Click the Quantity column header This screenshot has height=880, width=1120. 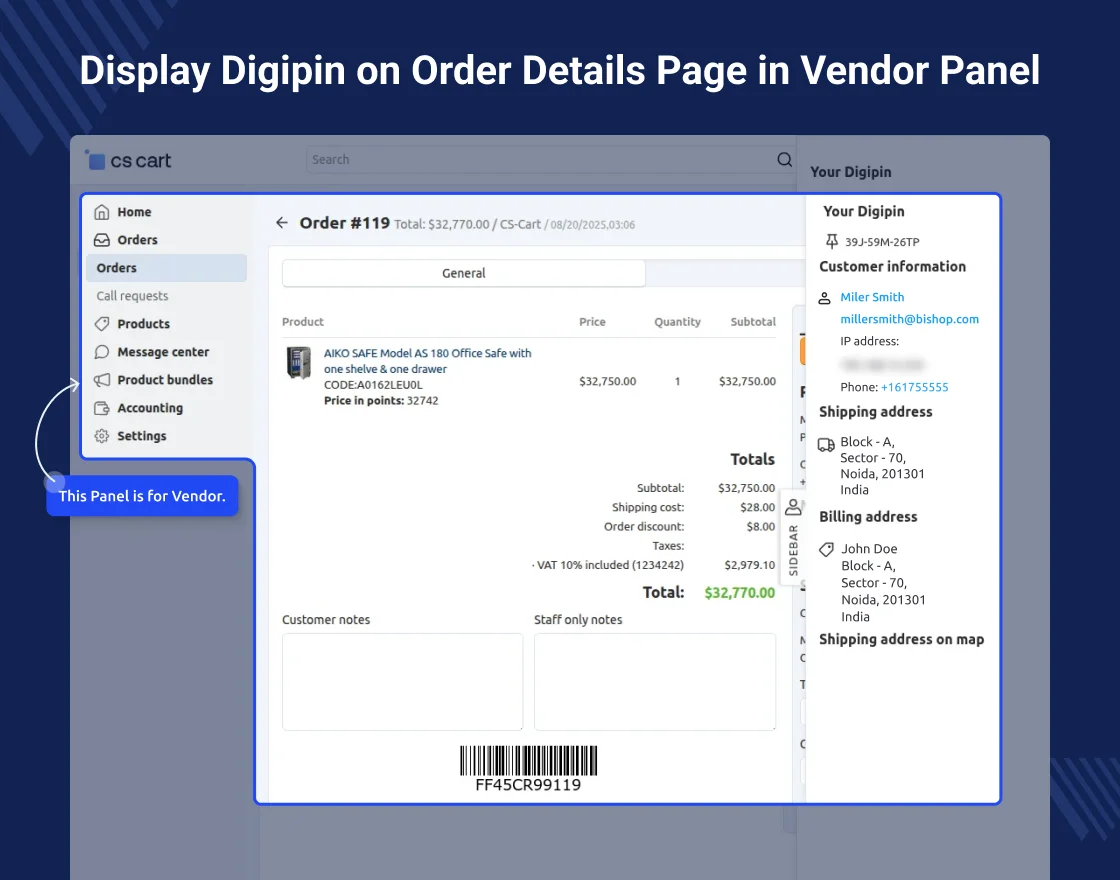coord(677,322)
